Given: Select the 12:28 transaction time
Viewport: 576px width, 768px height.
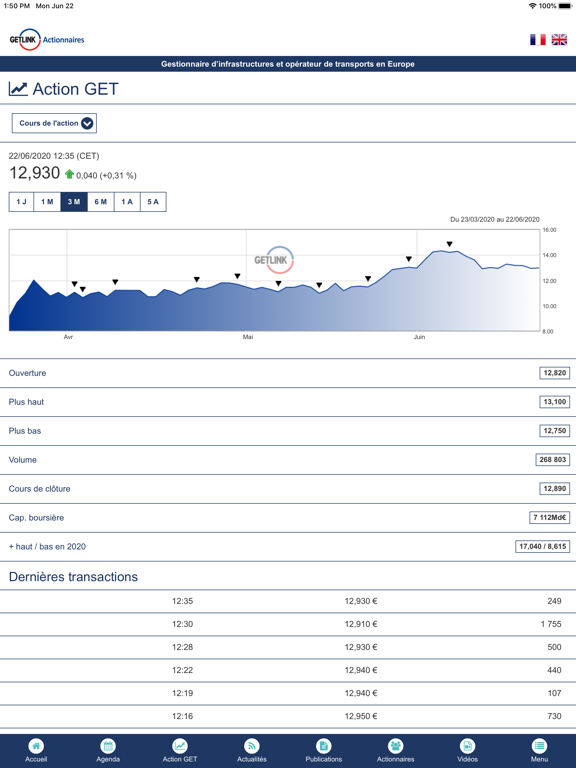Looking at the screenshot, I should pyautogui.click(x=182, y=647).
